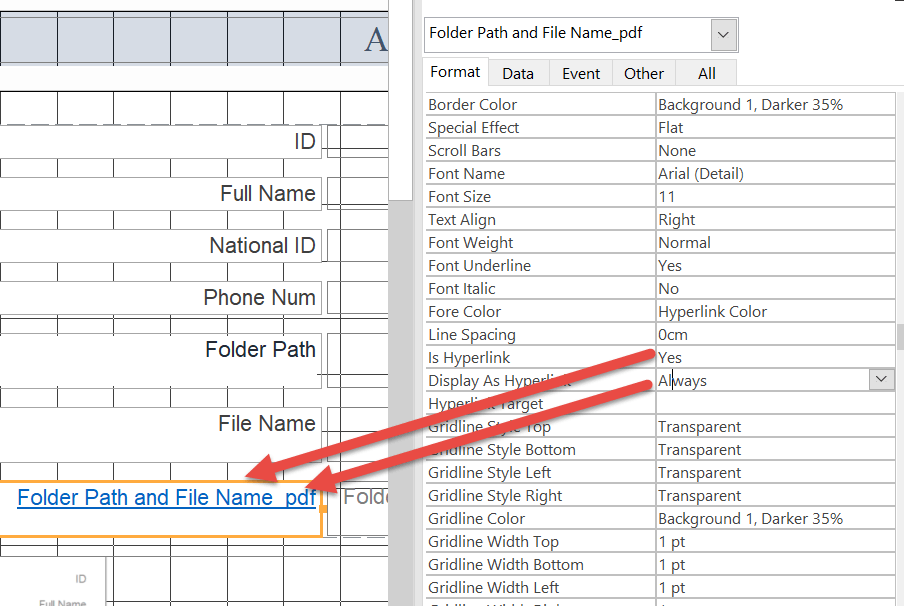Image resolution: width=904 pixels, height=606 pixels.
Task: Select the Border Color property name
Action: 472,104
